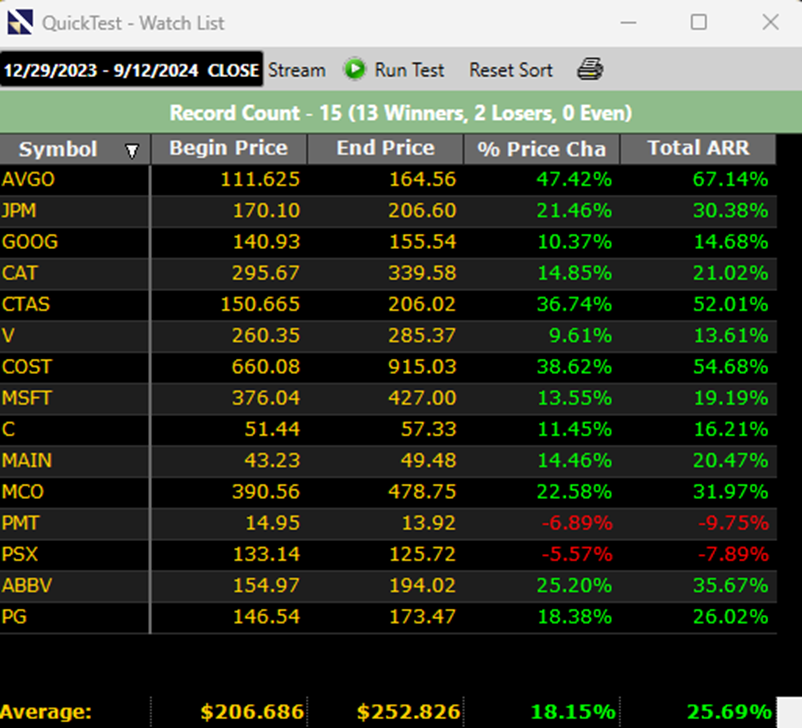Select the PSX loser row
Screen dimensions: 802x728
pos(20,554)
